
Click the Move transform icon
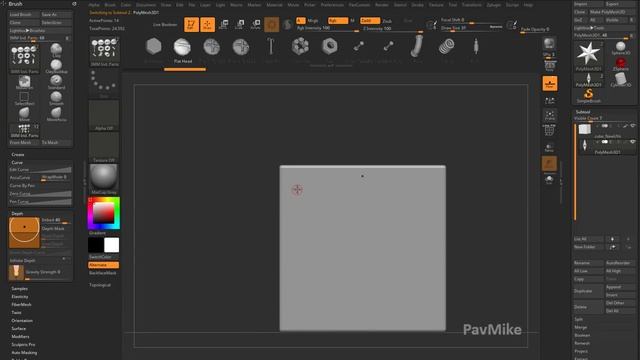(224, 24)
